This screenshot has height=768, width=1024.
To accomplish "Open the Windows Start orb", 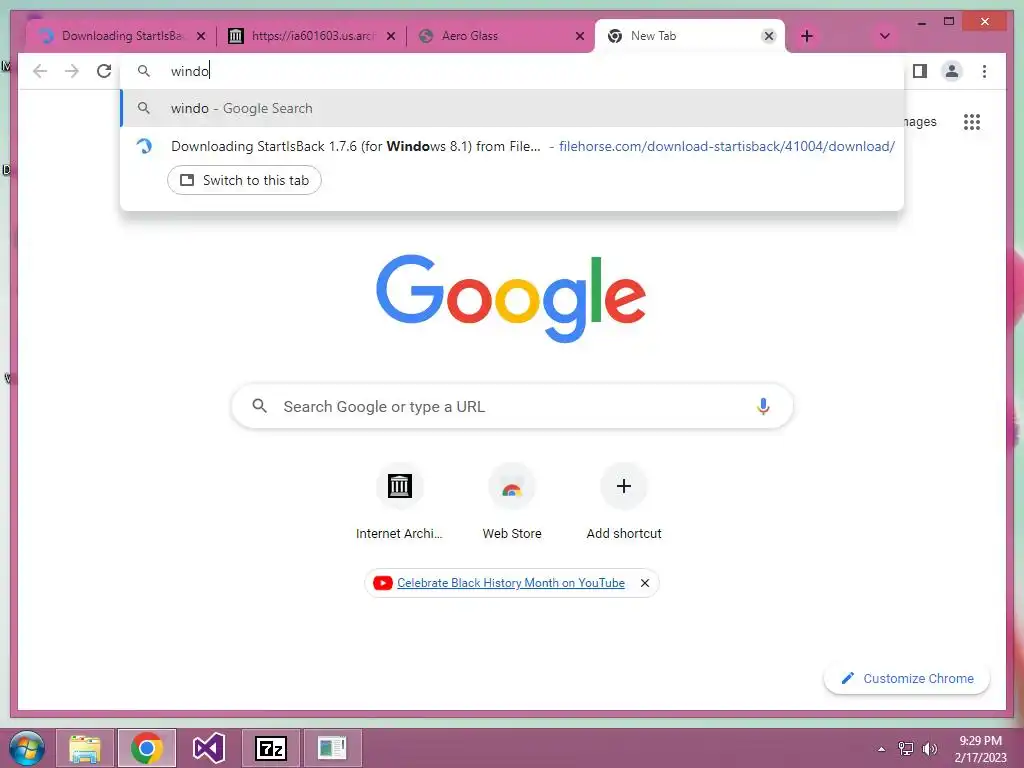I will point(27,748).
